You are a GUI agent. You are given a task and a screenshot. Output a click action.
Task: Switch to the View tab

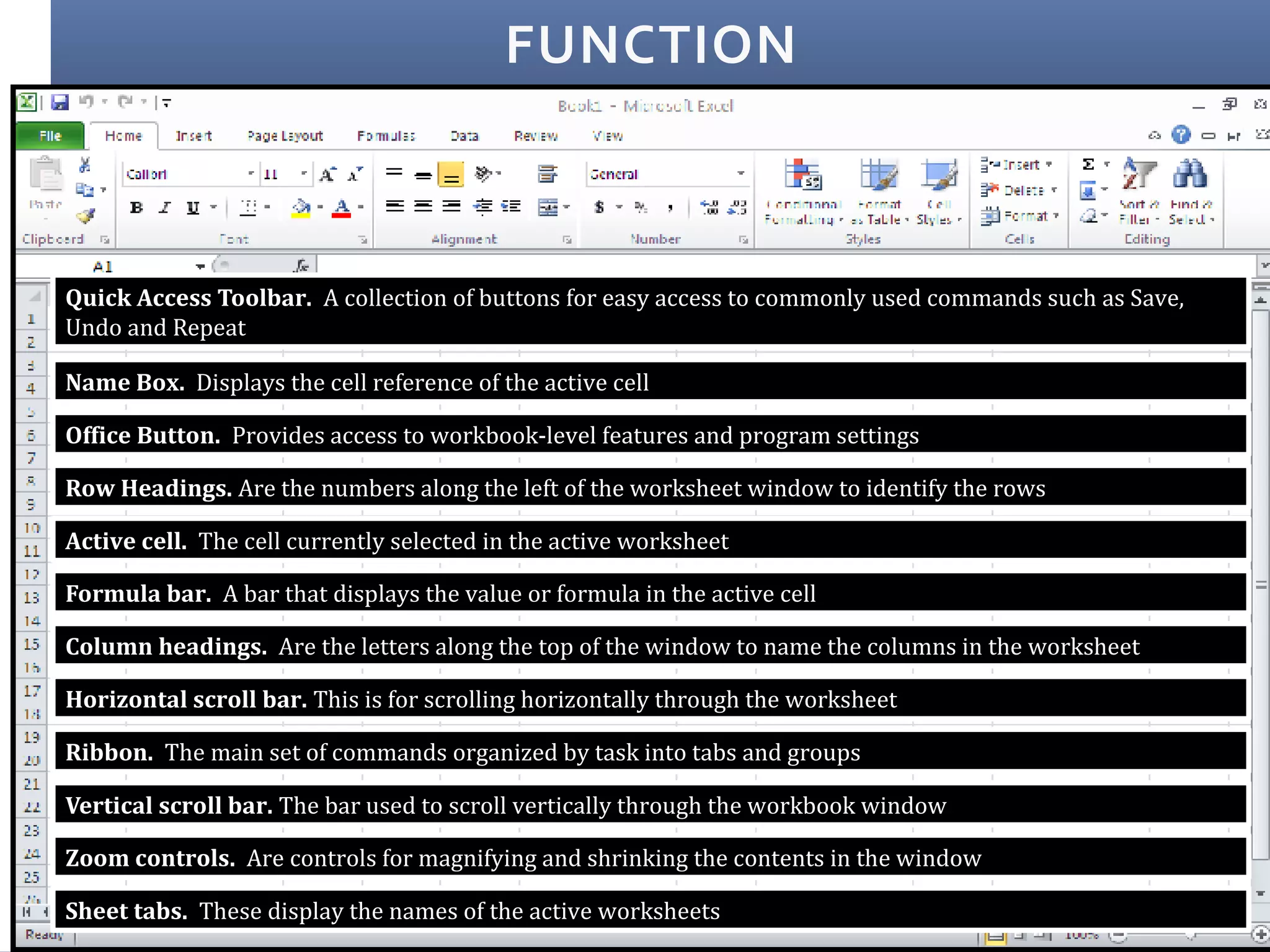coord(607,136)
